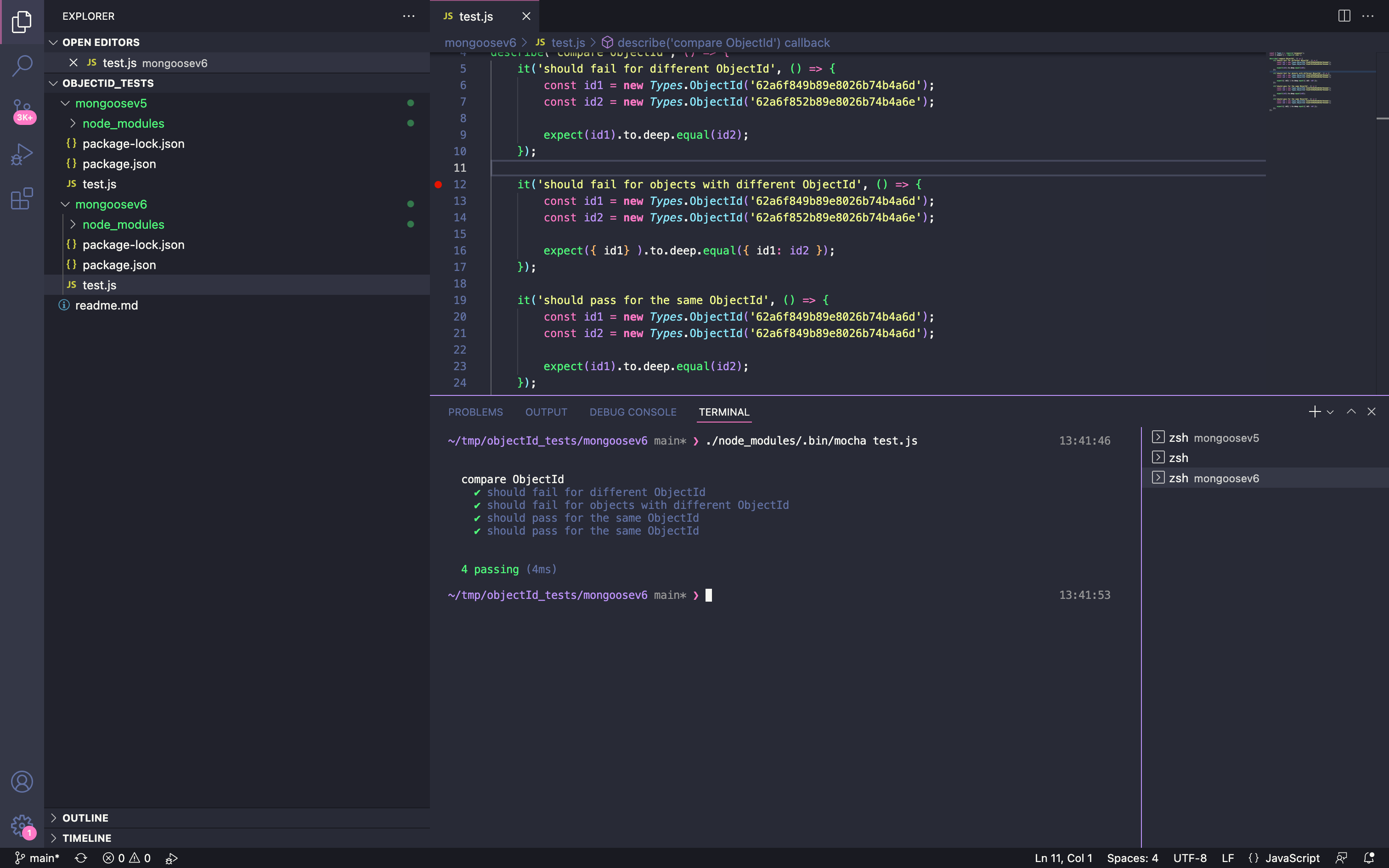Image resolution: width=1389 pixels, height=868 pixels.
Task: Close the terminal panel
Action: (1371, 411)
